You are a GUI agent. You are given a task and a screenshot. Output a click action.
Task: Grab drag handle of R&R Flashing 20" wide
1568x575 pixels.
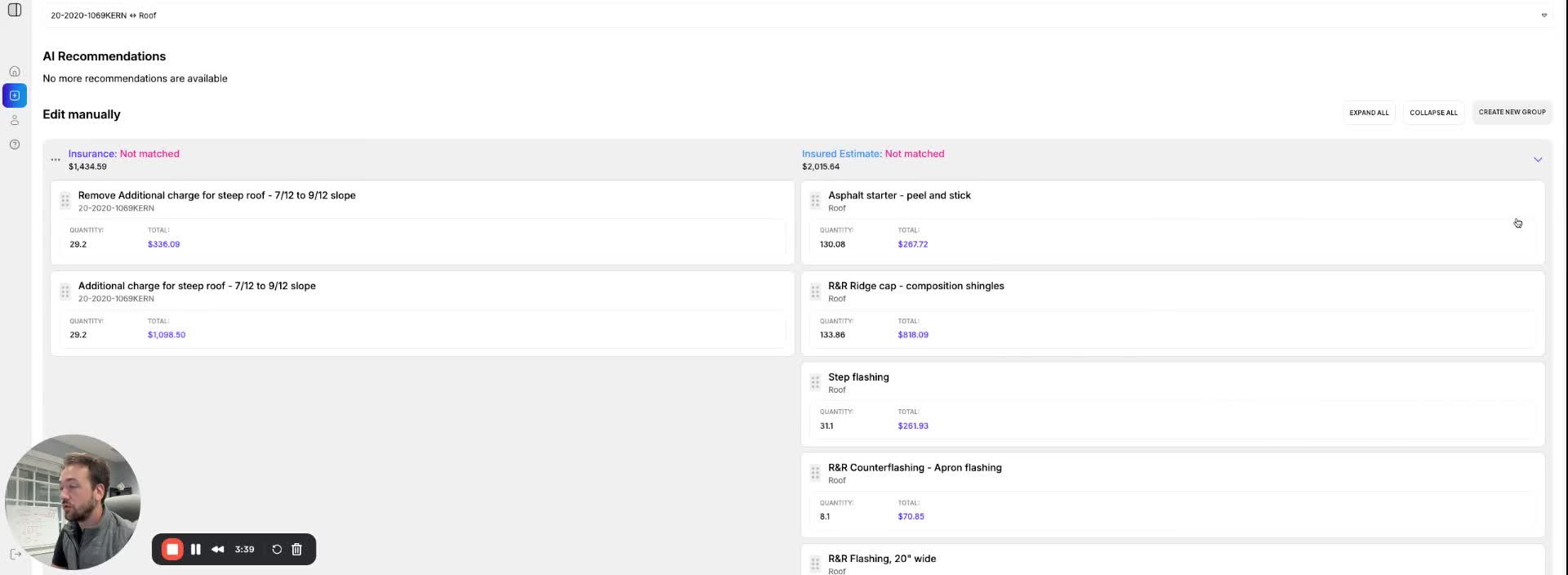pos(815,564)
